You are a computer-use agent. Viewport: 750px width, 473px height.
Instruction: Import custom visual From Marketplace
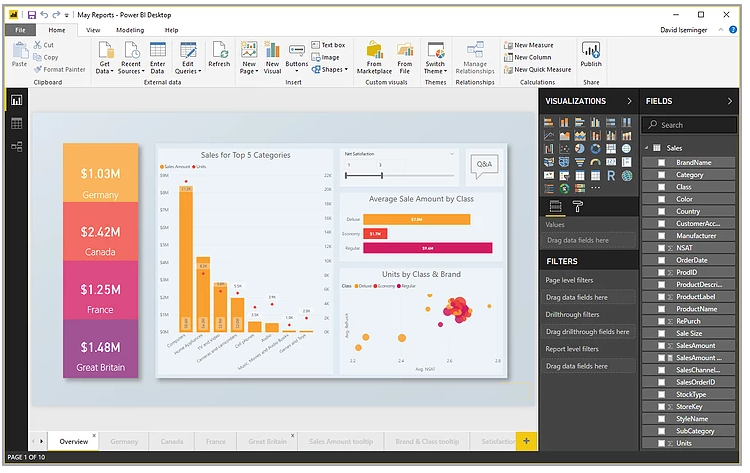(x=374, y=57)
